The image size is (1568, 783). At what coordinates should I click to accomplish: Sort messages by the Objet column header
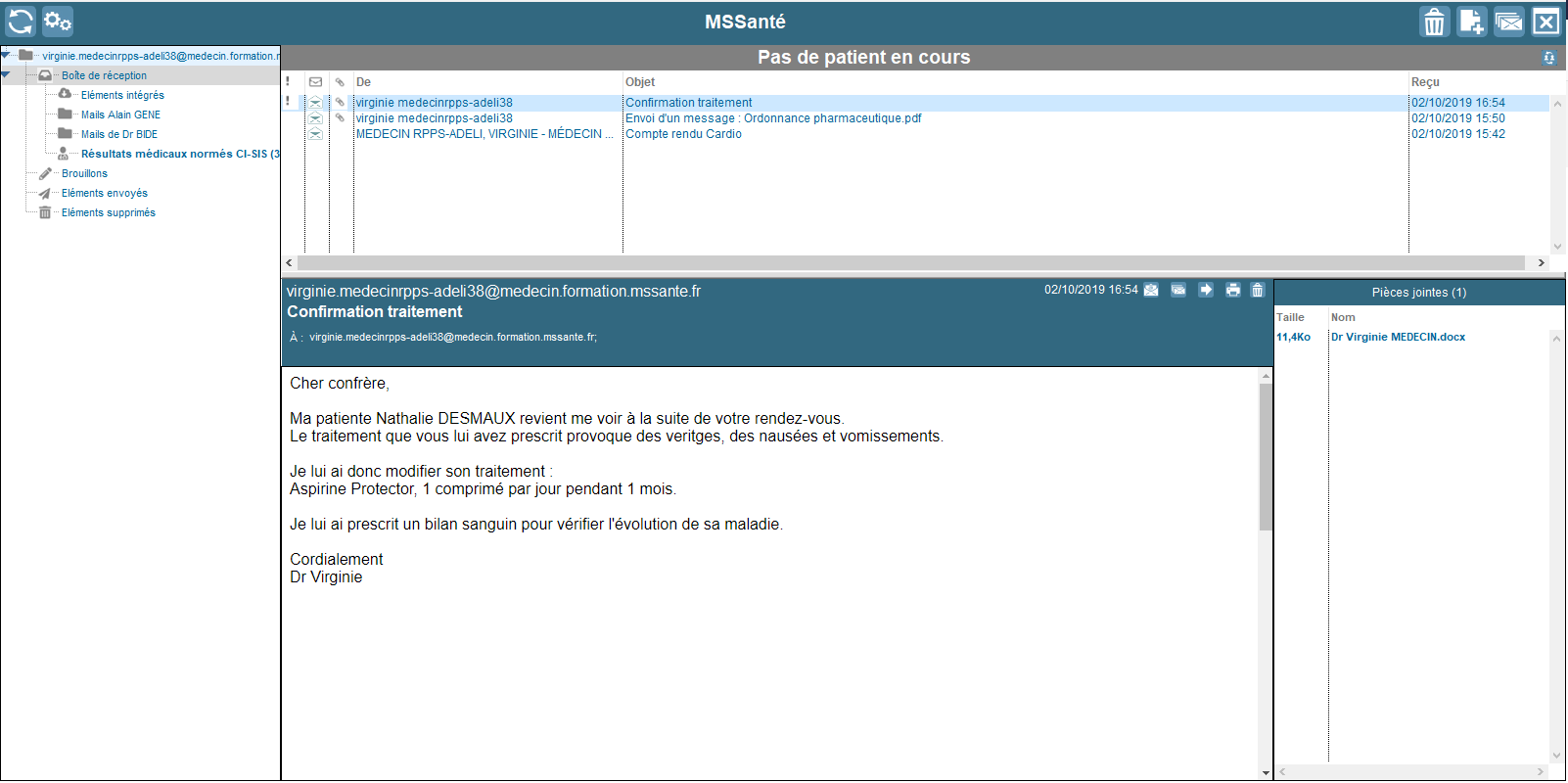pos(640,82)
